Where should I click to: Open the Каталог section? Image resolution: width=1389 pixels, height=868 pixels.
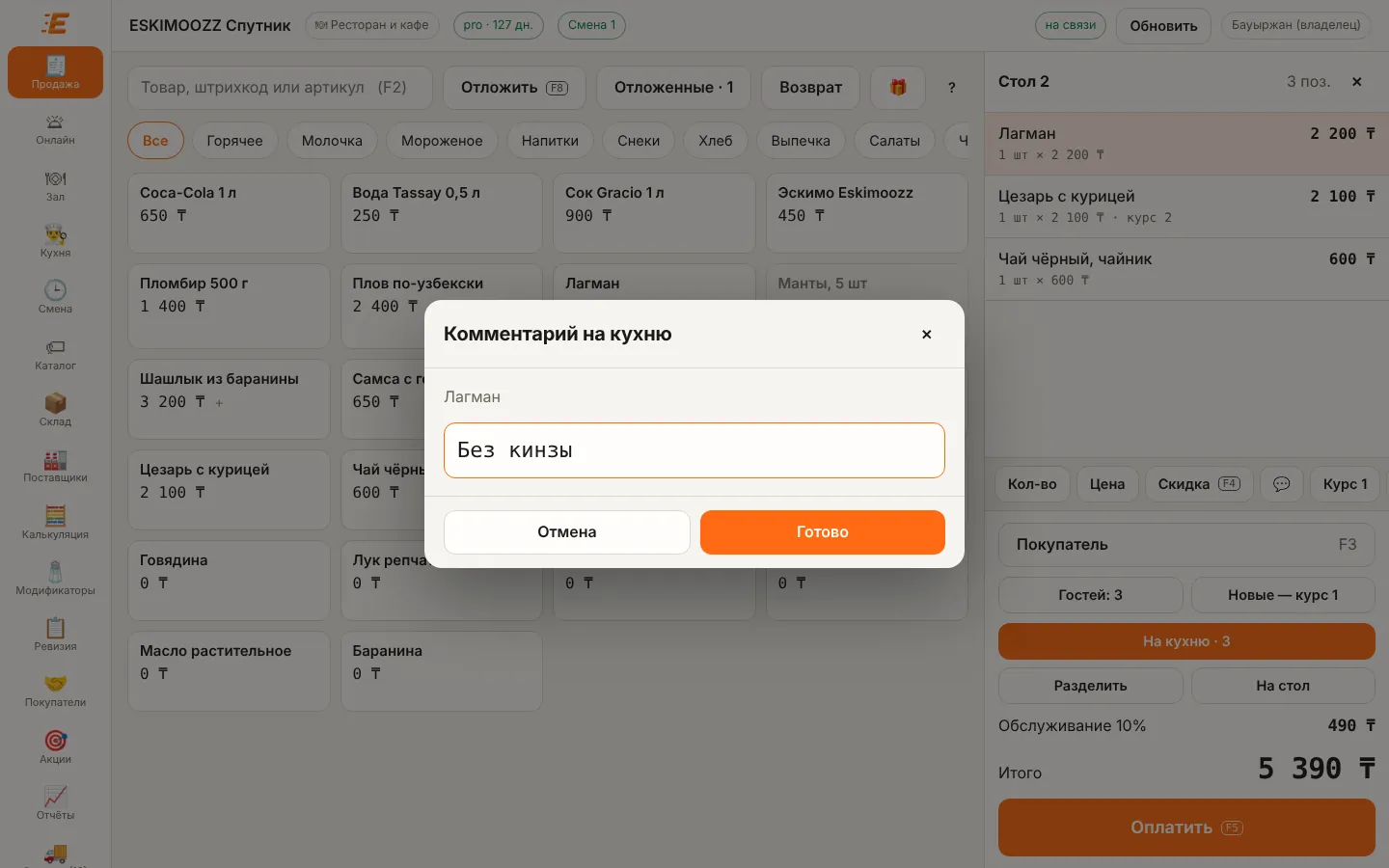(x=55, y=355)
